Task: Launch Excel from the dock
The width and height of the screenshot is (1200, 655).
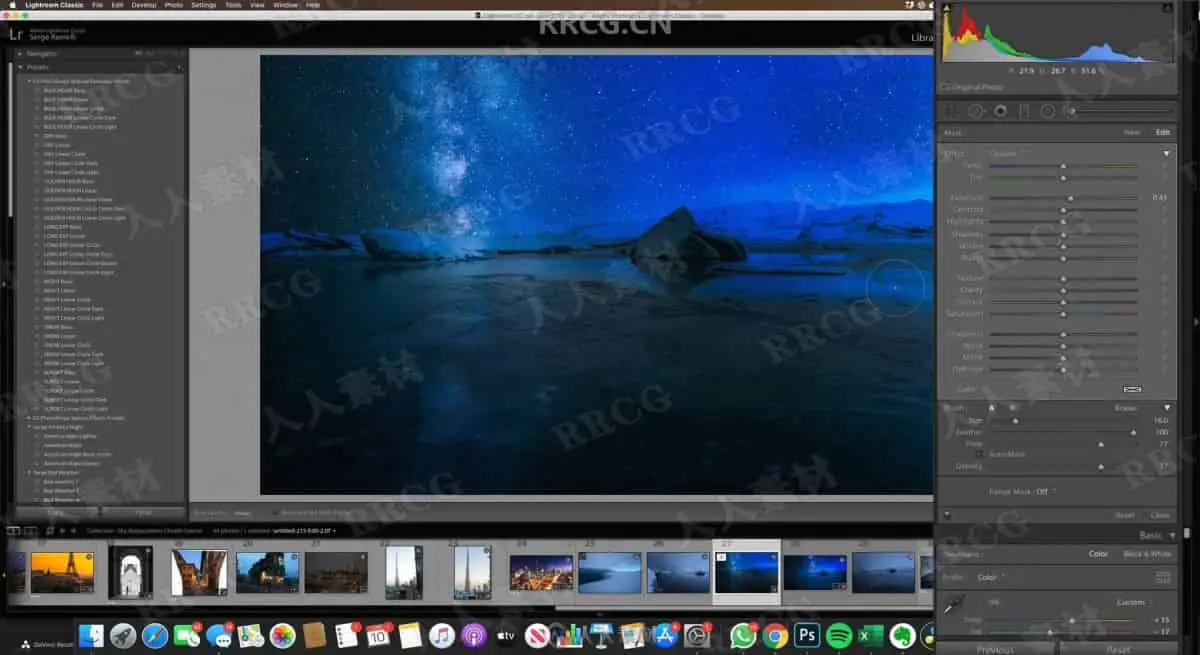Action: tap(871, 635)
